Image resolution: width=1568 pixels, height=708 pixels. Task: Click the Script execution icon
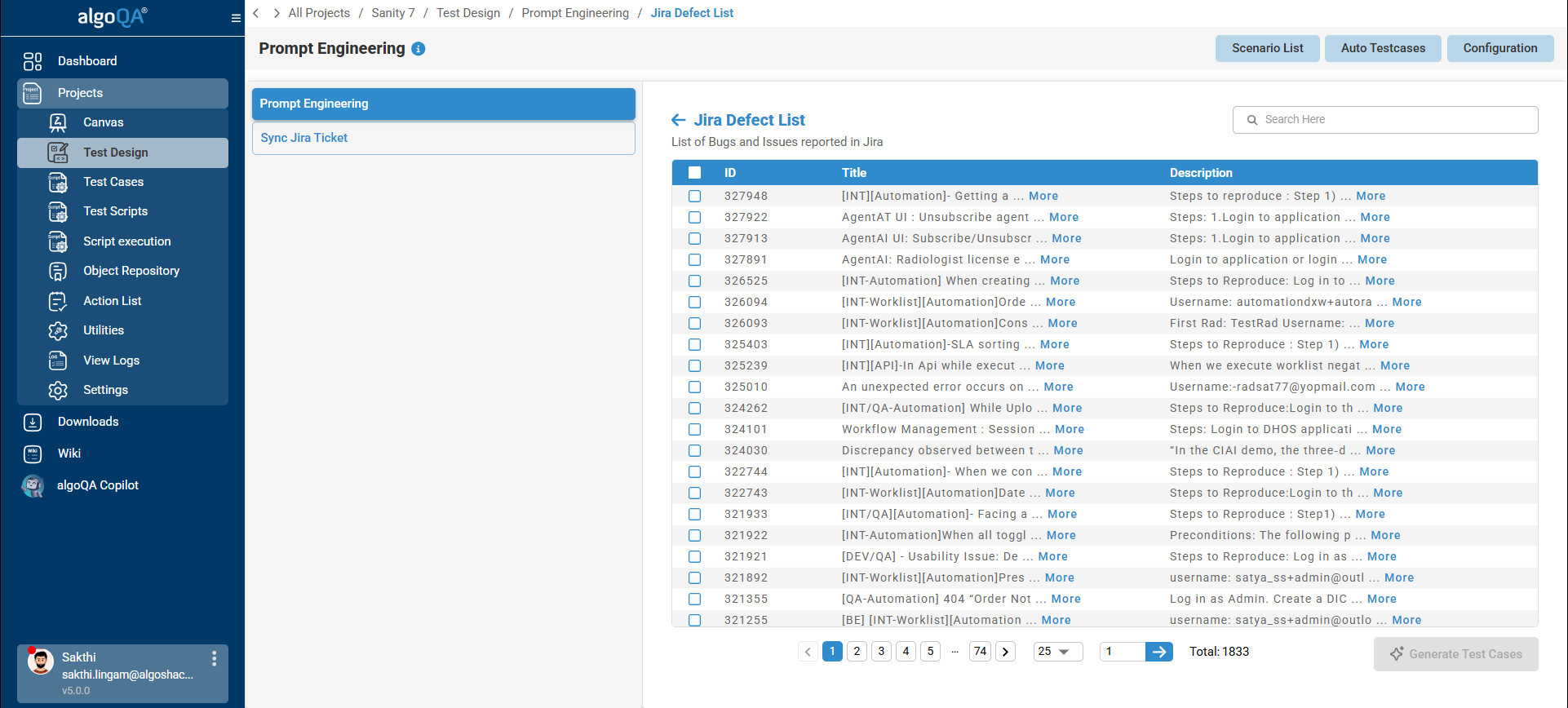tap(58, 241)
